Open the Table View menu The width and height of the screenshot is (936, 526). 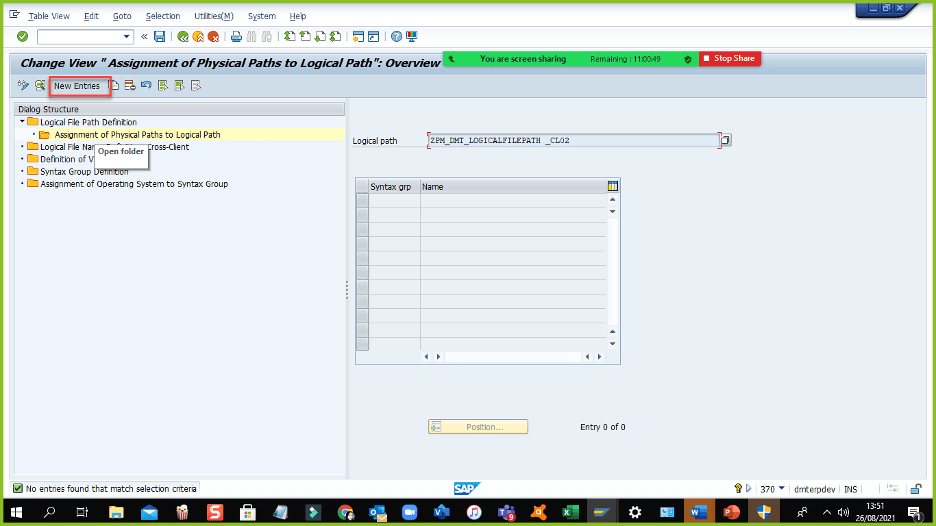click(x=49, y=16)
